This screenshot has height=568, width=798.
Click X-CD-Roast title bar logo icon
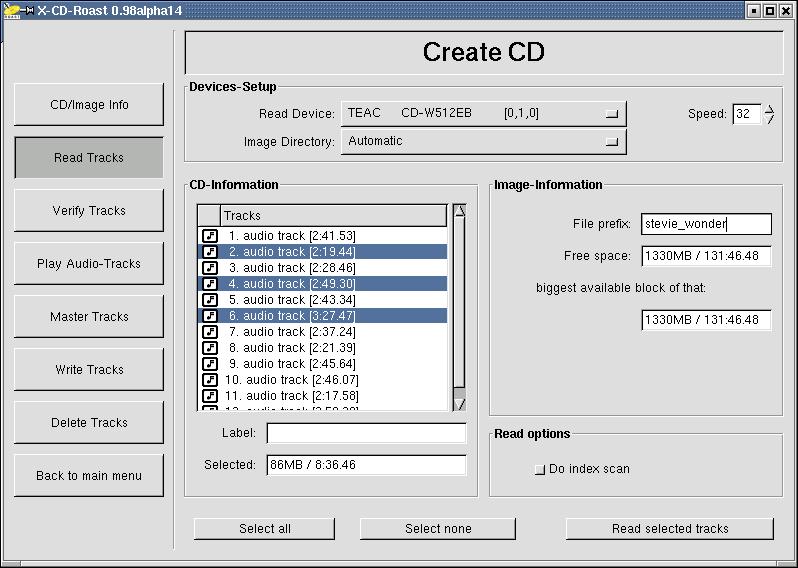point(12,10)
